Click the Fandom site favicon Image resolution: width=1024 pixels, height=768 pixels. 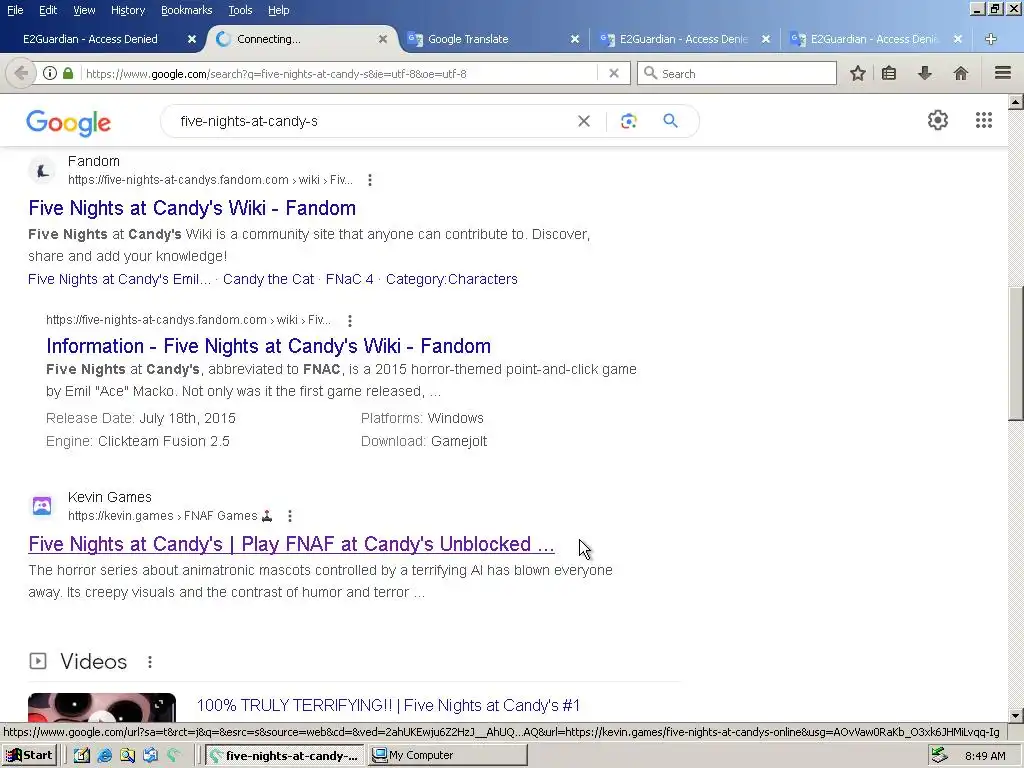(x=42, y=171)
